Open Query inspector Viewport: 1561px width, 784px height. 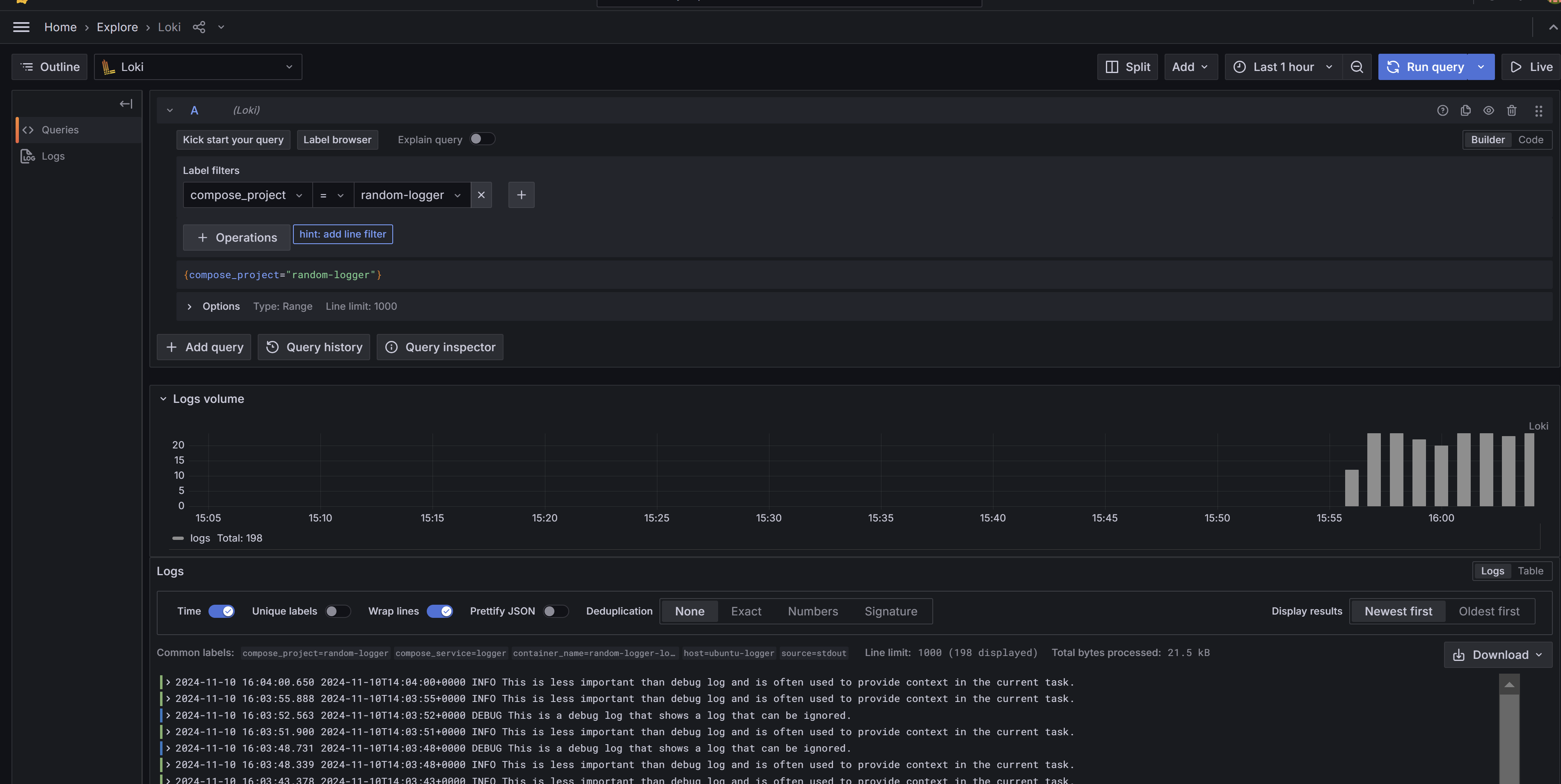pos(439,347)
